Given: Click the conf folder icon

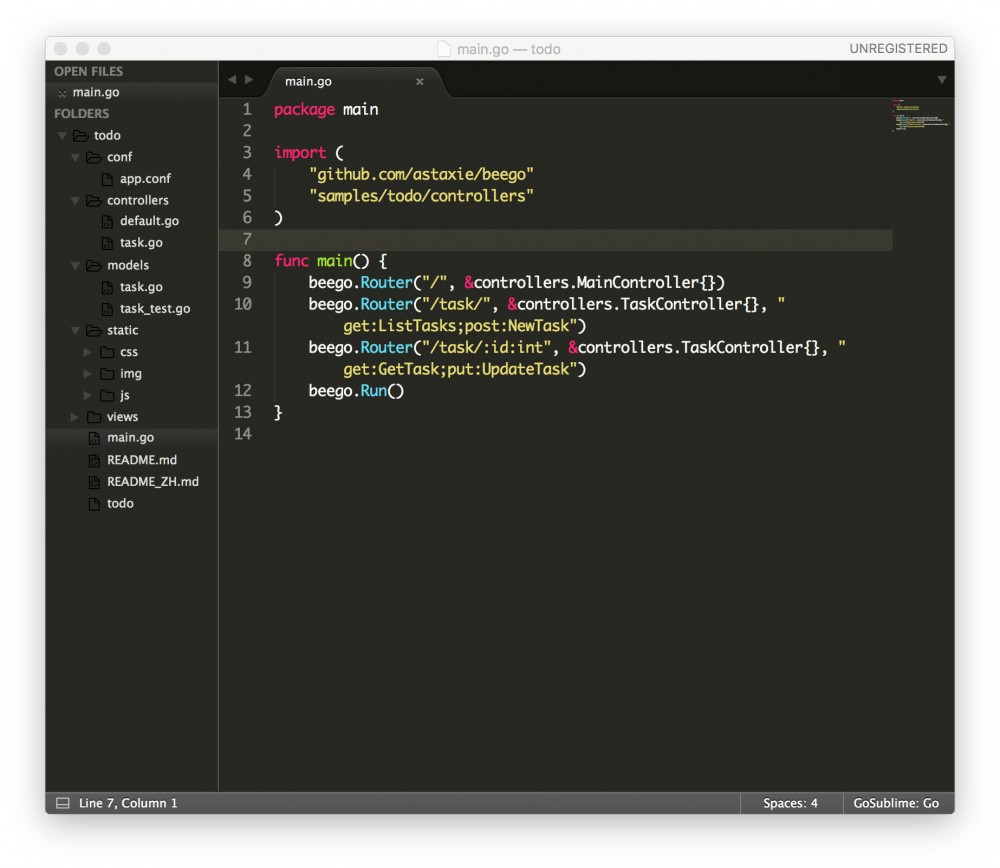Looking at the screenshot, I should 94,157.
